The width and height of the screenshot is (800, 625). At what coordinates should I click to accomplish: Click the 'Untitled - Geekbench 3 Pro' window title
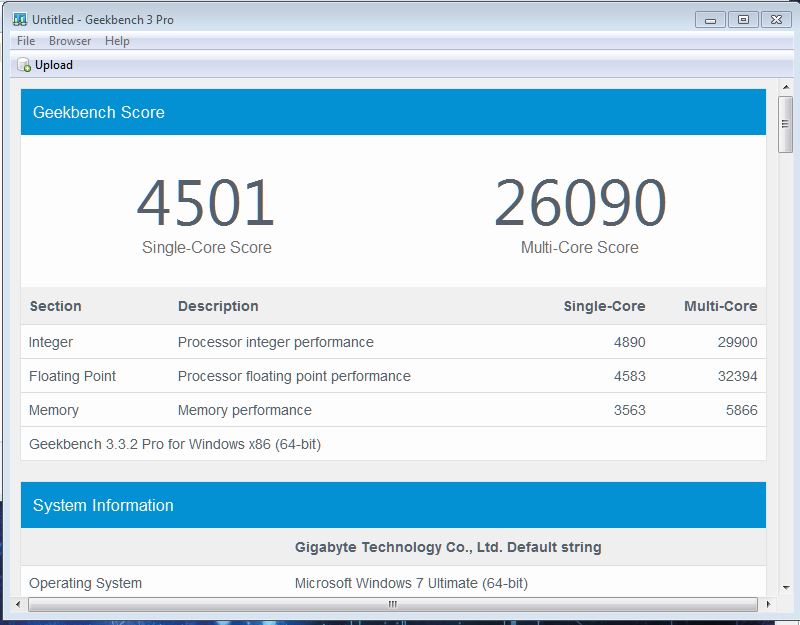103,20
